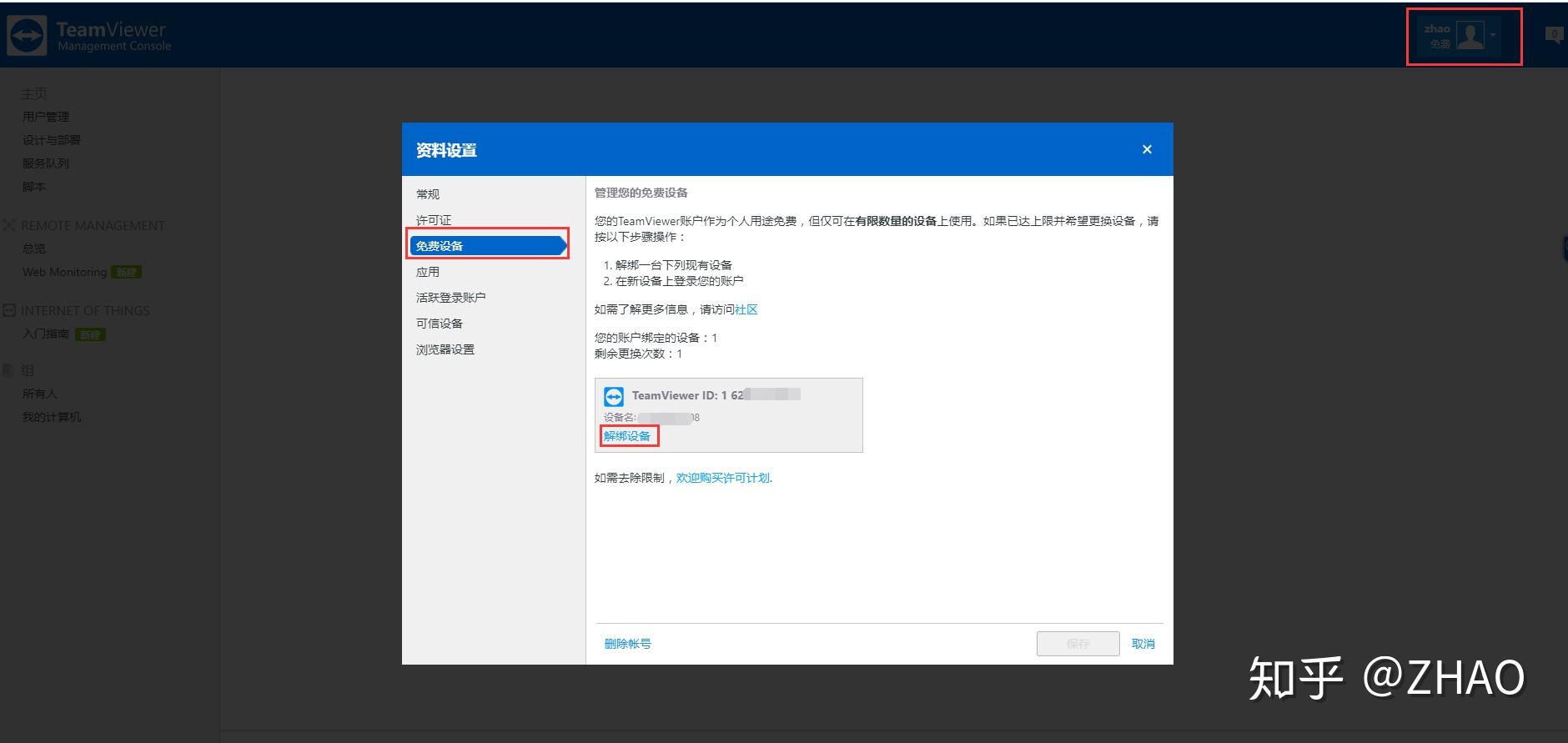Screen dimensions: 1568x743
Task: Click the 您的账户绑定的设备：1 text
Action: pyautogui.click(x=656, y=338)
